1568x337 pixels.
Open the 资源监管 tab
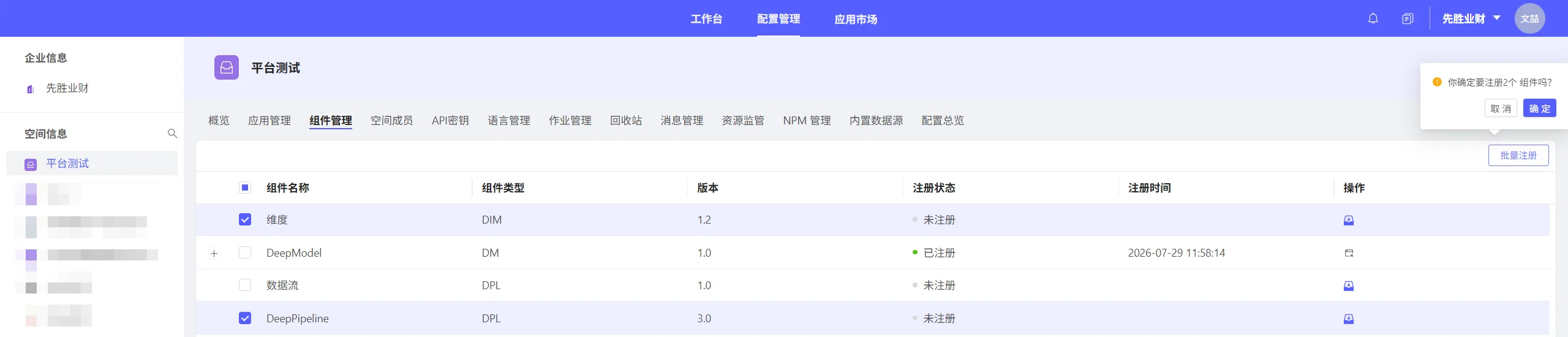click(743, 120)
